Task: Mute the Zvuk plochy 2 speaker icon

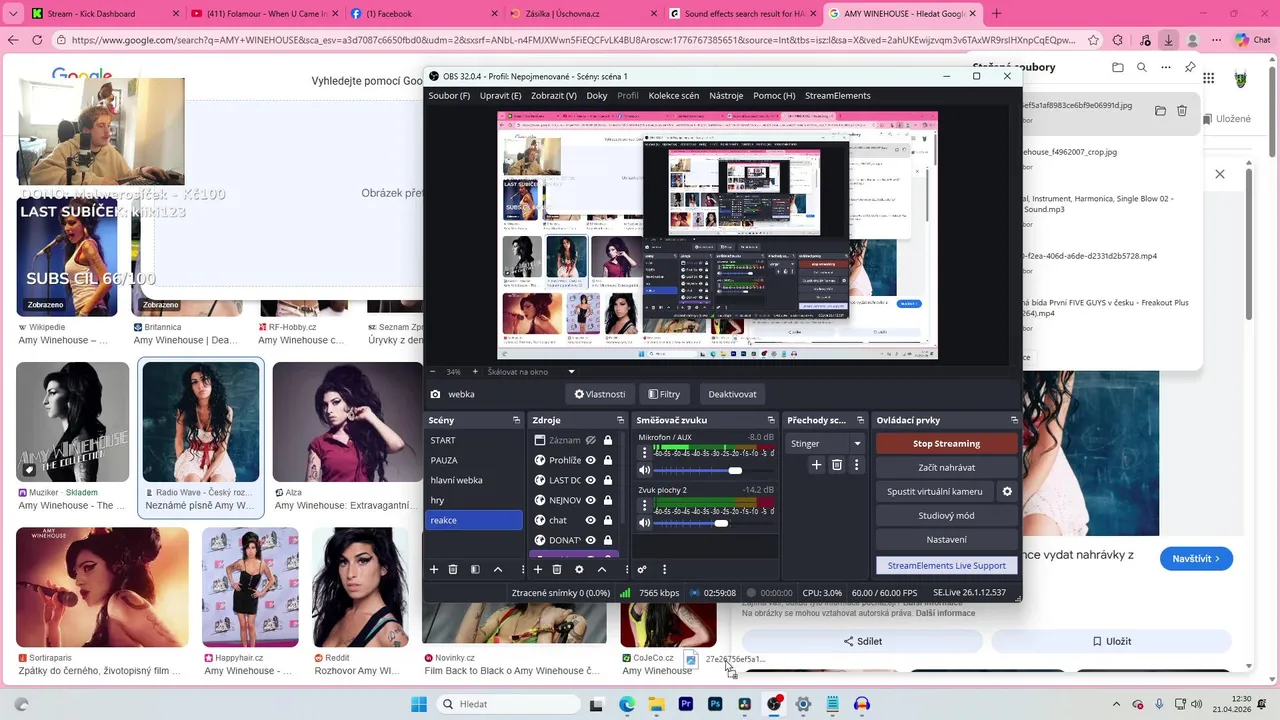Action: tap(645, 523)
